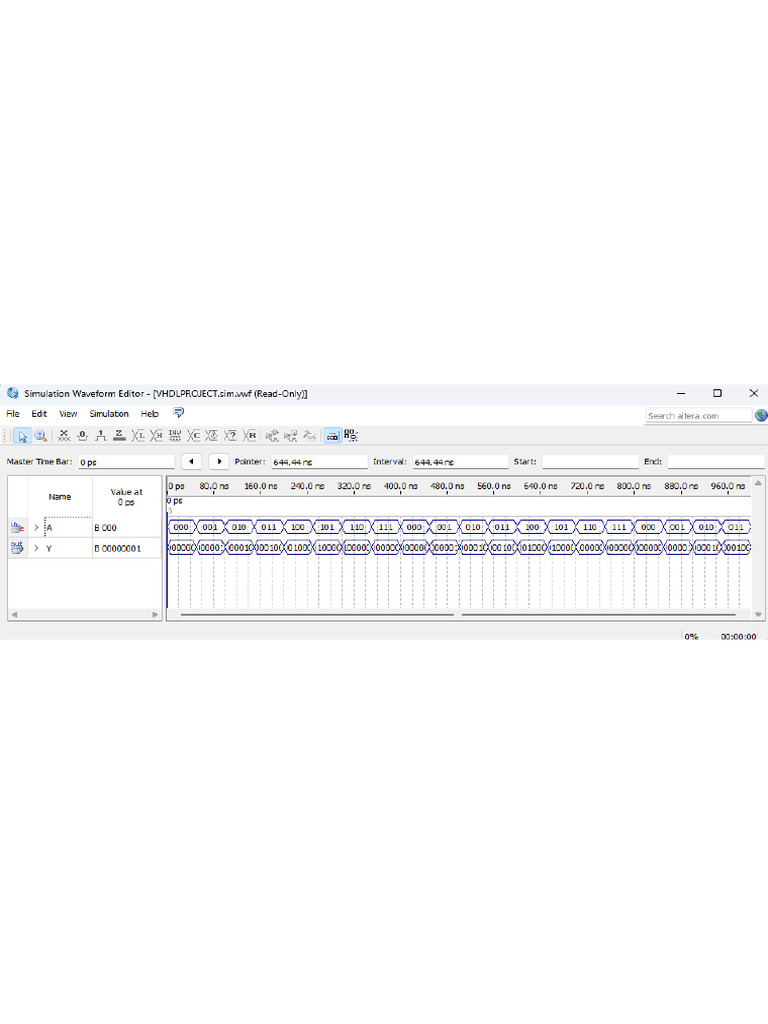This screenshot has height=1024, width=768.
Task: Click the 960.0 ns ruler mark
Action: click(728, 487)
